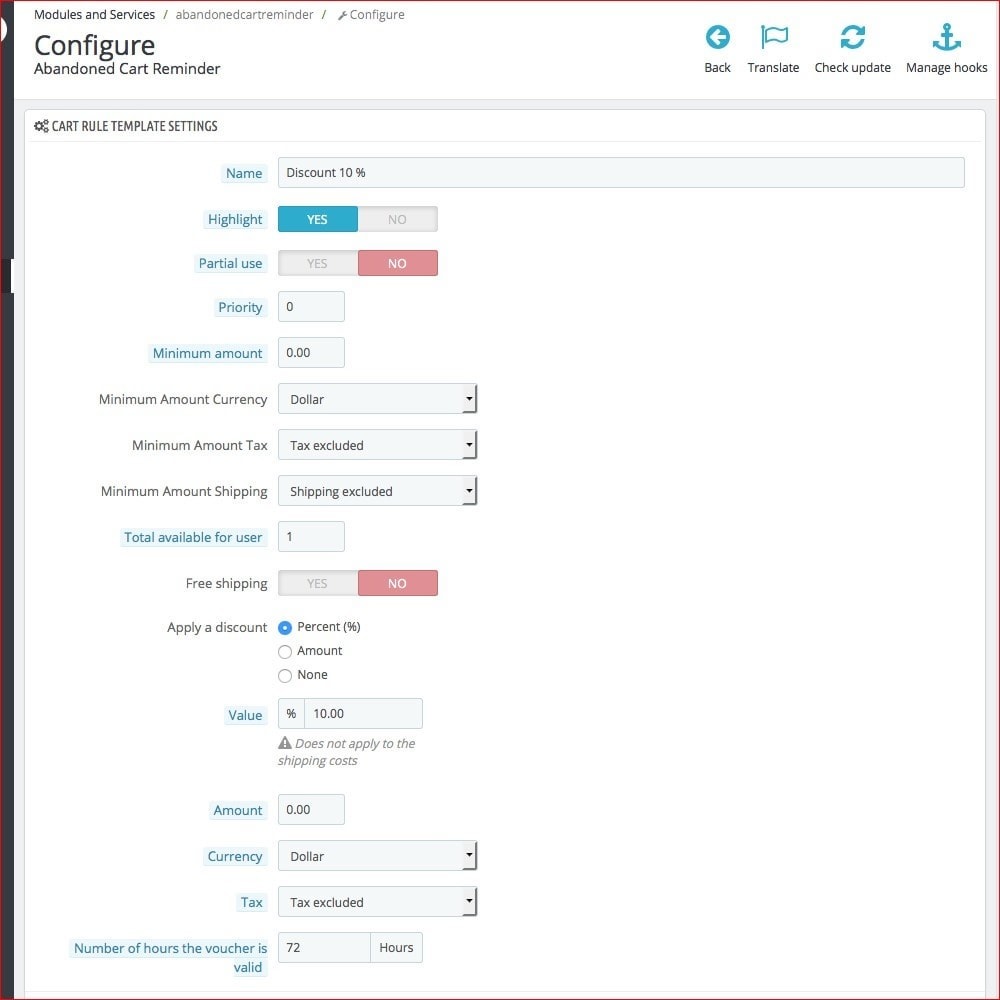Click the Currency label
Viewport: 1000px width, 1000px height.
coord(235,857)
